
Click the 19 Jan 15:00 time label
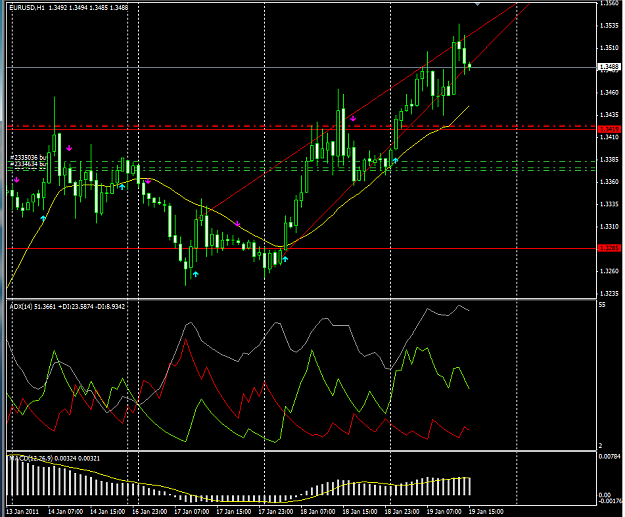(486, 511)
